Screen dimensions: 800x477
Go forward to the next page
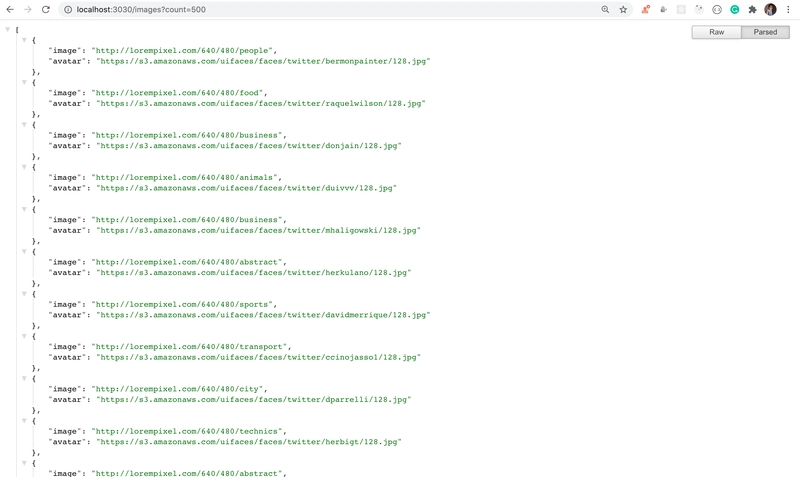pyautogui.click(x=28, y=9)
